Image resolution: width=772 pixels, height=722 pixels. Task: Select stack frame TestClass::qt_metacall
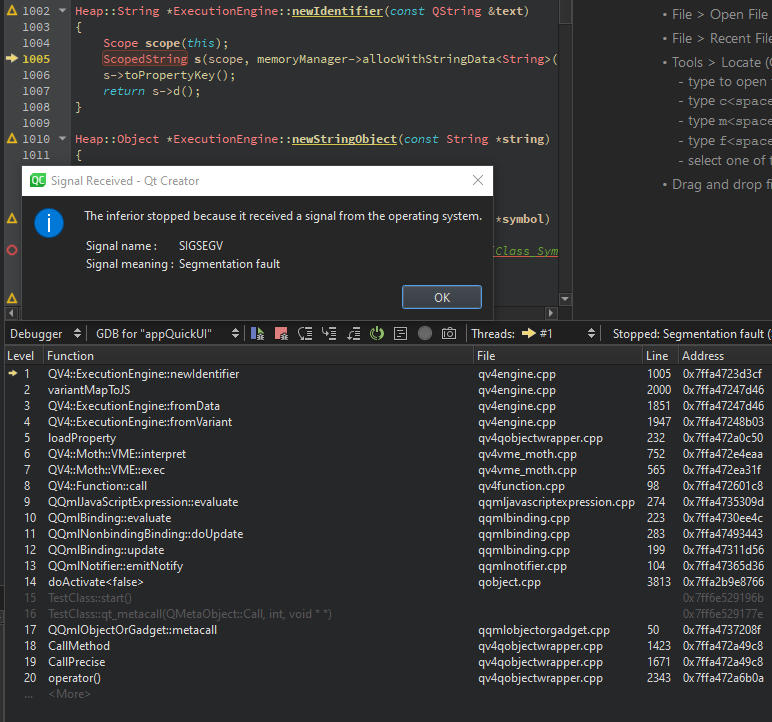[389, 614]
